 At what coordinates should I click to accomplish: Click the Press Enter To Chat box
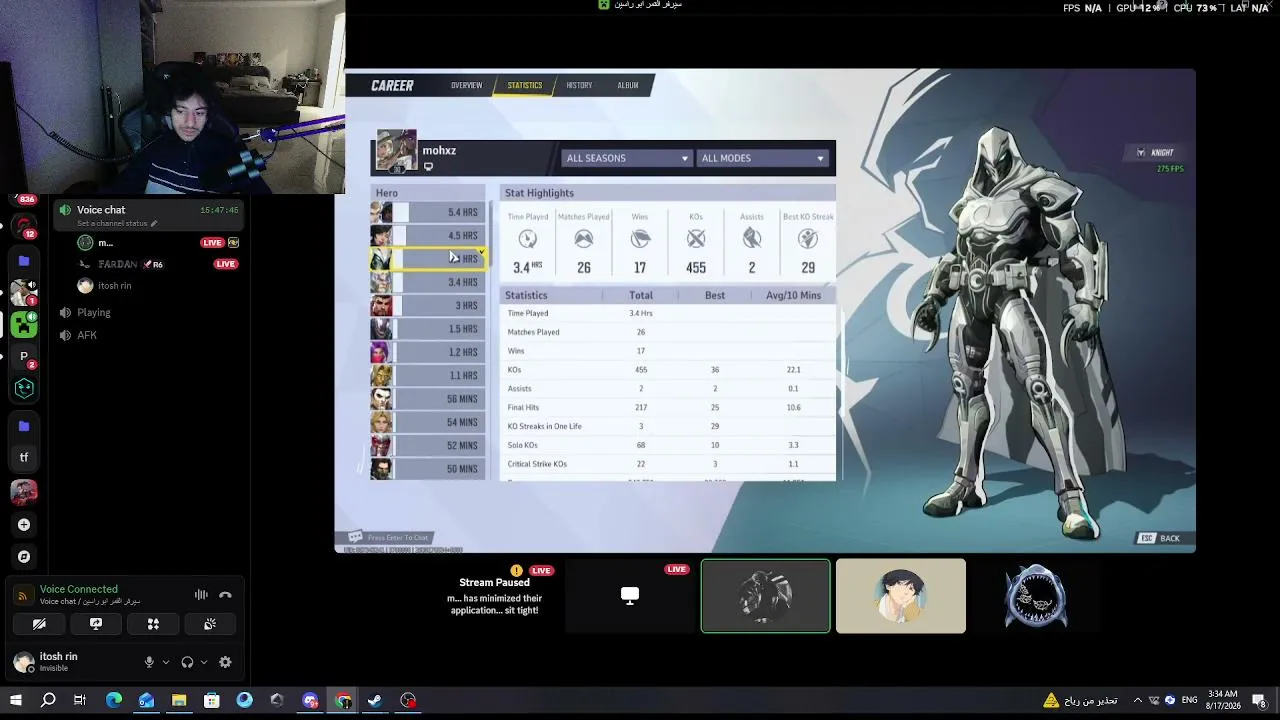pos(389,538)
